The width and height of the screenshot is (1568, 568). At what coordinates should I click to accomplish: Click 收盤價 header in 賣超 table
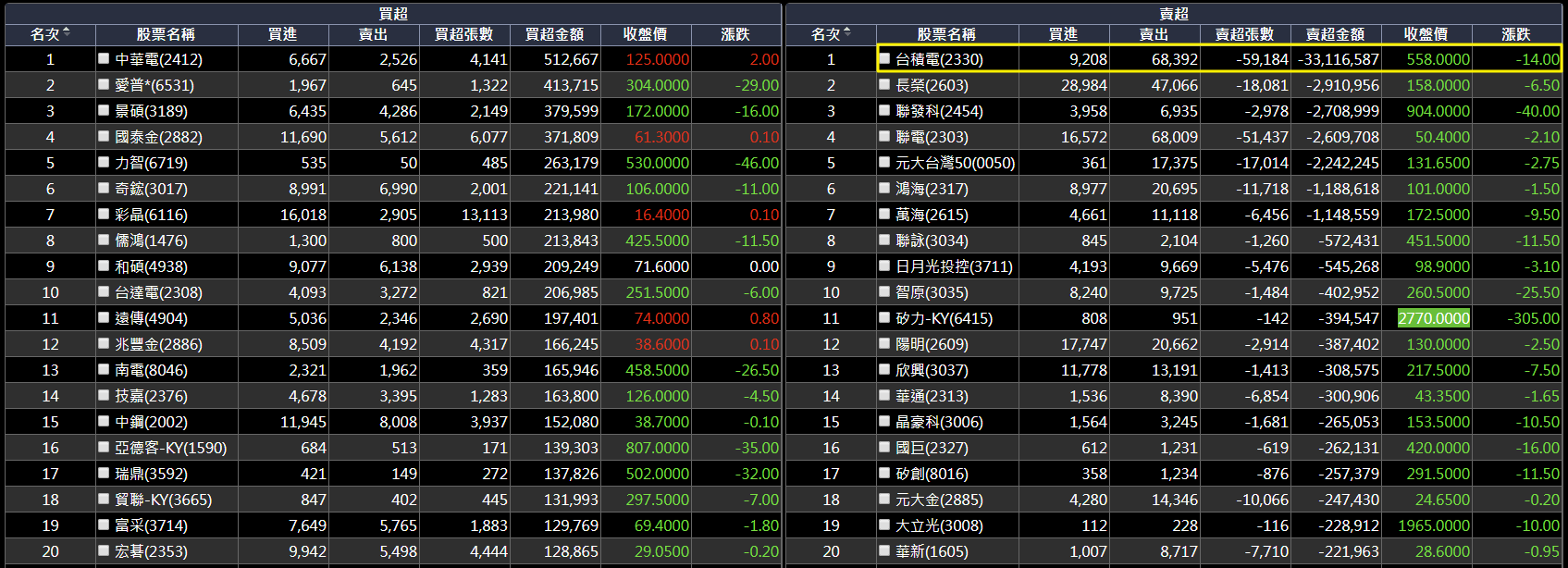click(x=1426, y=34)
